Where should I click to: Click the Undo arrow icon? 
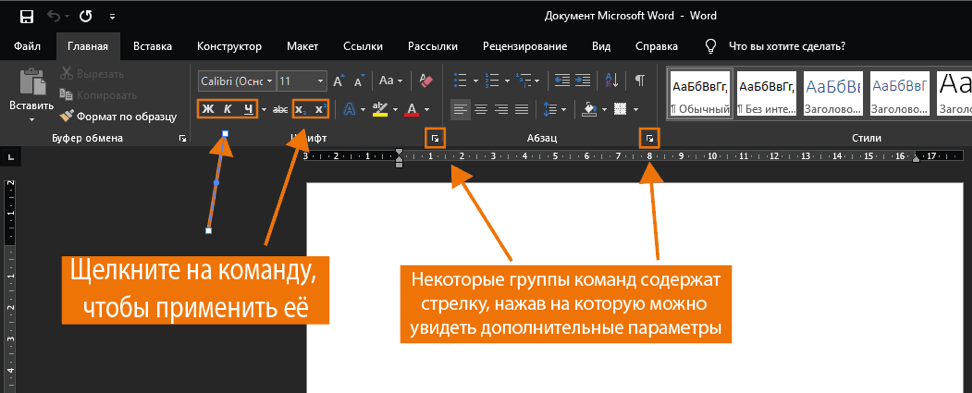click(54, 16)
